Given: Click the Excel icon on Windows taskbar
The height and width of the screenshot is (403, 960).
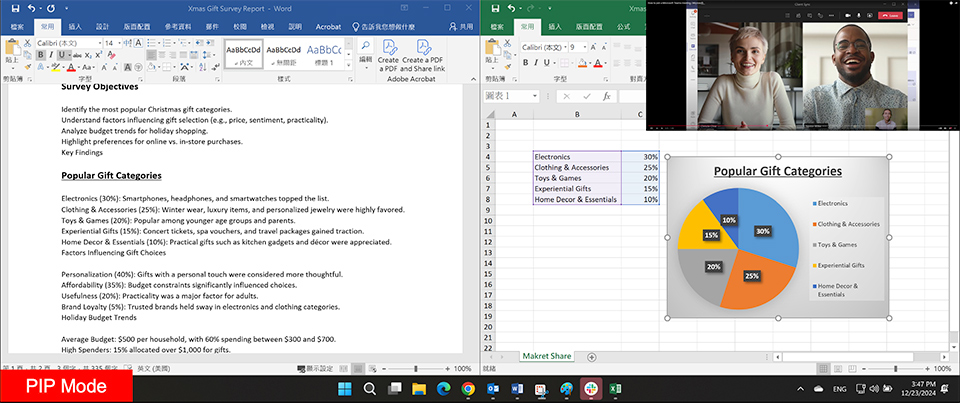Looking at the screenshot, I should click(x=617, y=388).
